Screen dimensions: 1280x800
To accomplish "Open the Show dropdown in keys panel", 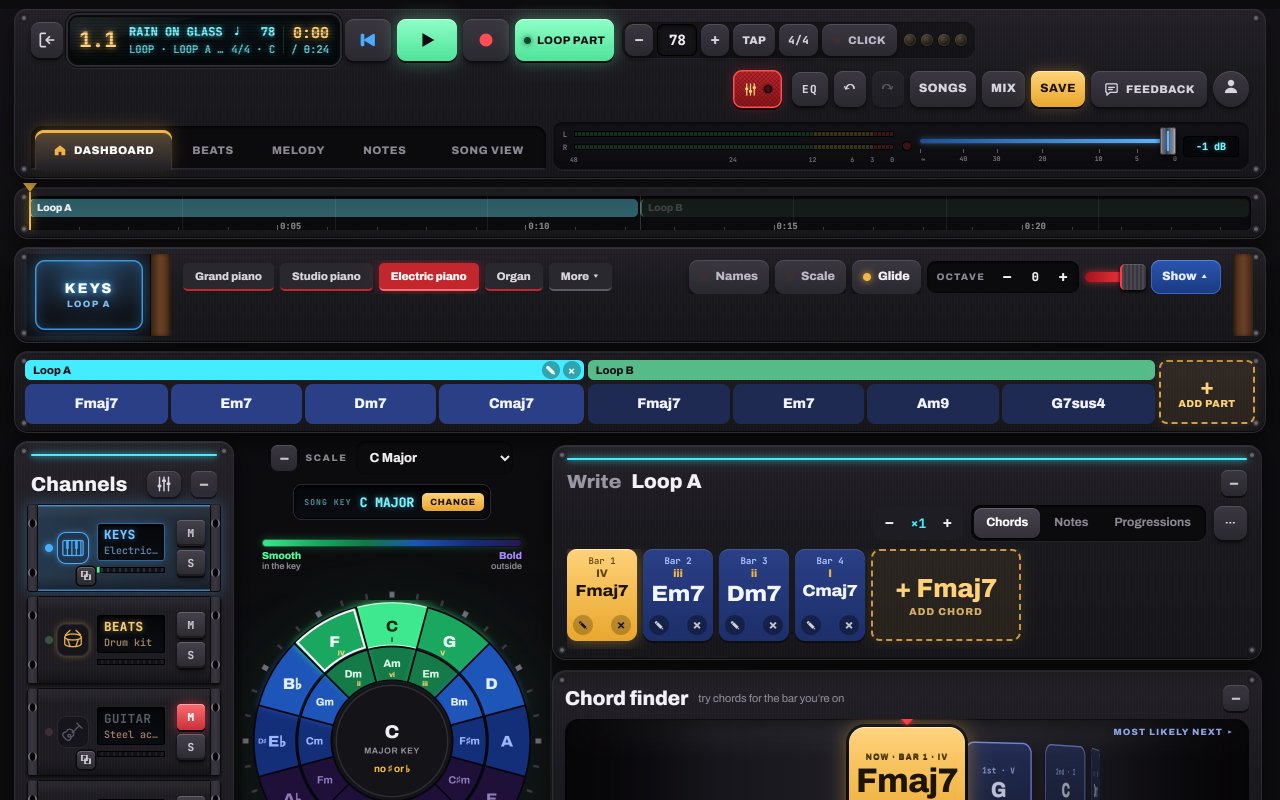I will (1185, 276).
